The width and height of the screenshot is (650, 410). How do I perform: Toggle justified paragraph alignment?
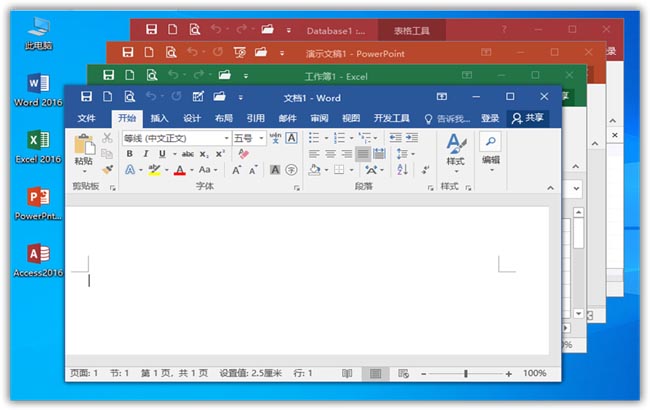(x=363, y=154)
